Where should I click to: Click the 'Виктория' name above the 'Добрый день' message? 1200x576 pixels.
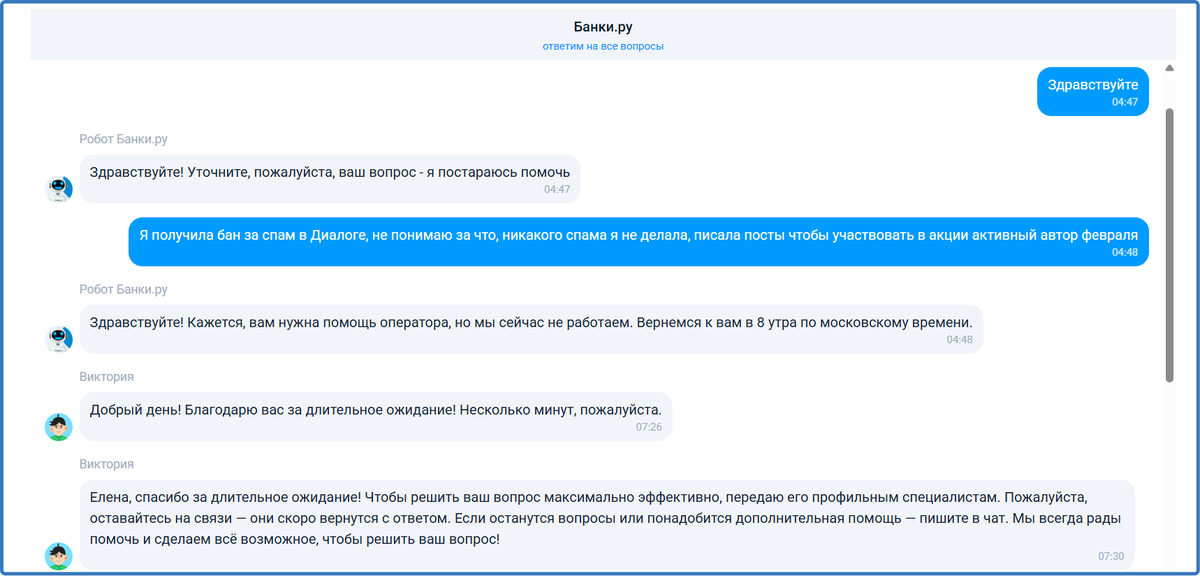107,377
